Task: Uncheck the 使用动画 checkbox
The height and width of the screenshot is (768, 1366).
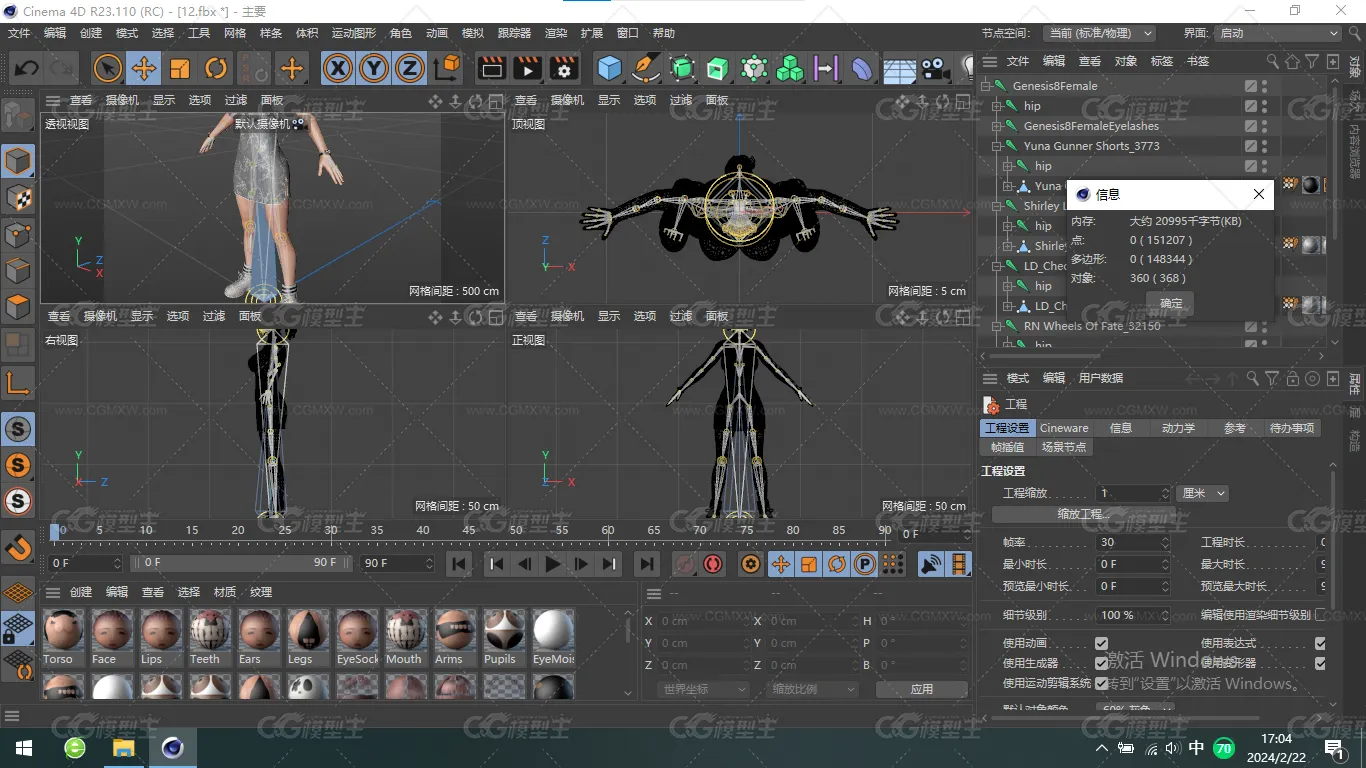Action: [x=1101, y=643]
